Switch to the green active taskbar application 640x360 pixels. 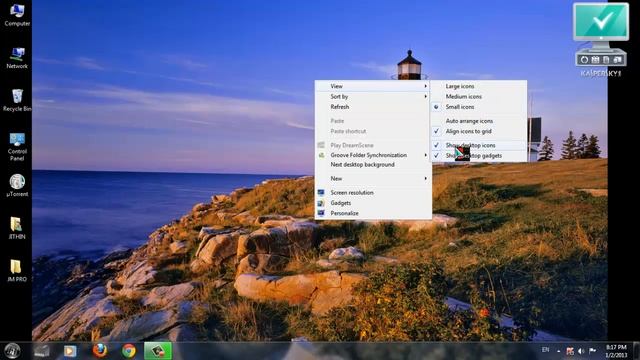click(158, 351)
